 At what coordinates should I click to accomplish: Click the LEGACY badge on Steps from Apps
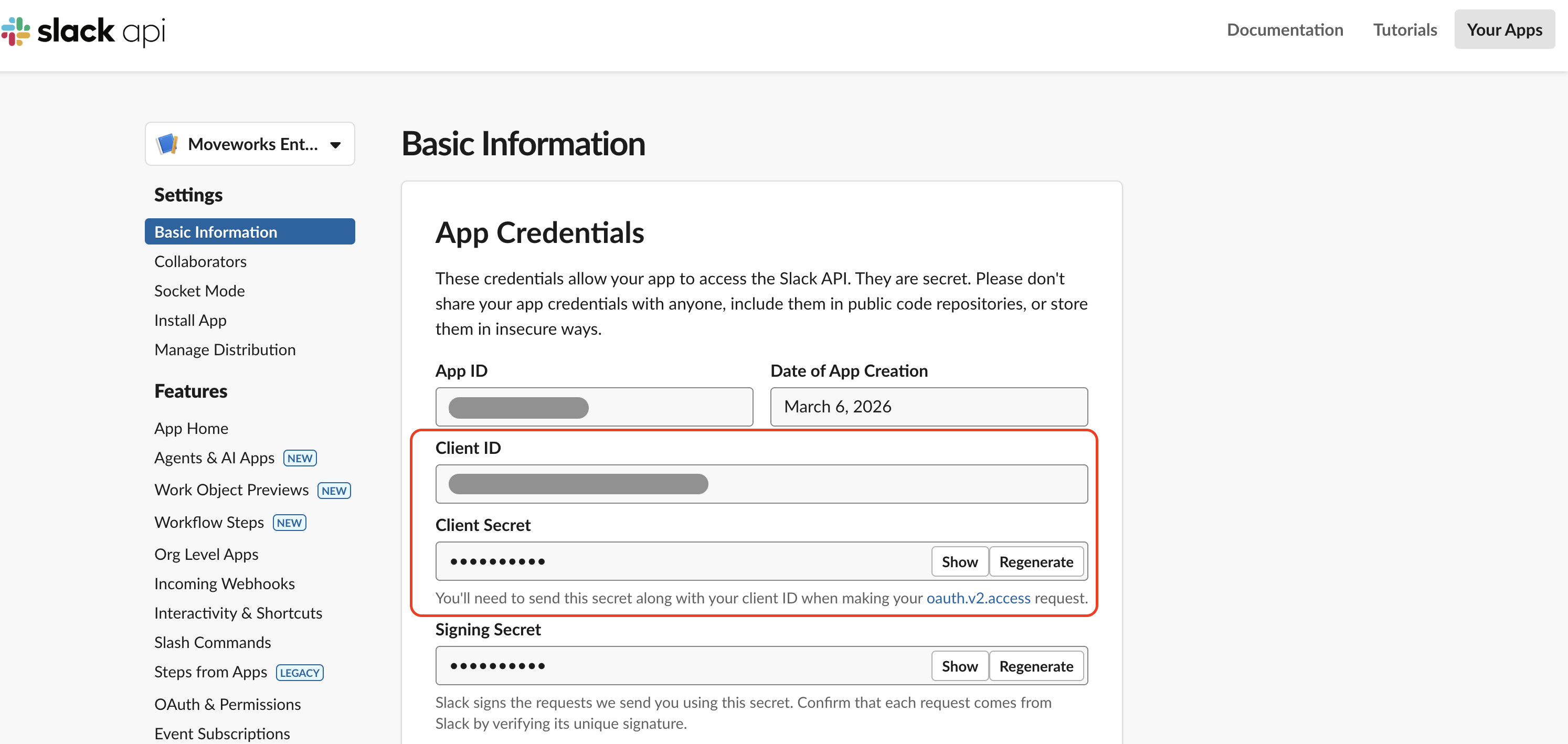pyautogui.click(x=300, y=672)
